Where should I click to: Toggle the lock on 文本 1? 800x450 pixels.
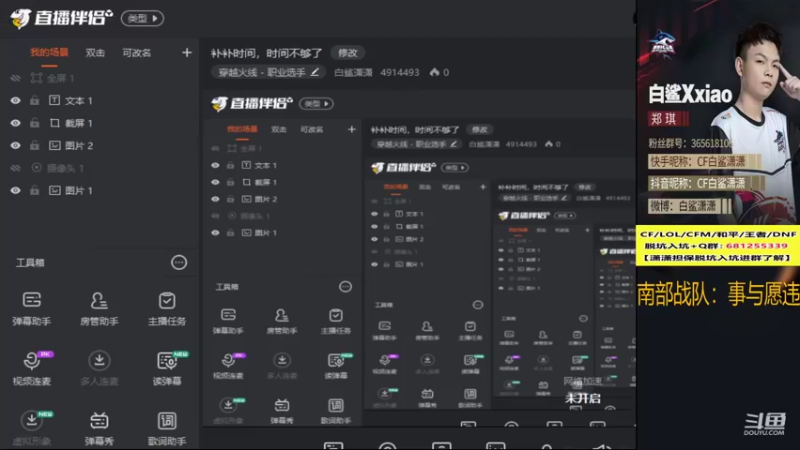(x=34, y=101)
